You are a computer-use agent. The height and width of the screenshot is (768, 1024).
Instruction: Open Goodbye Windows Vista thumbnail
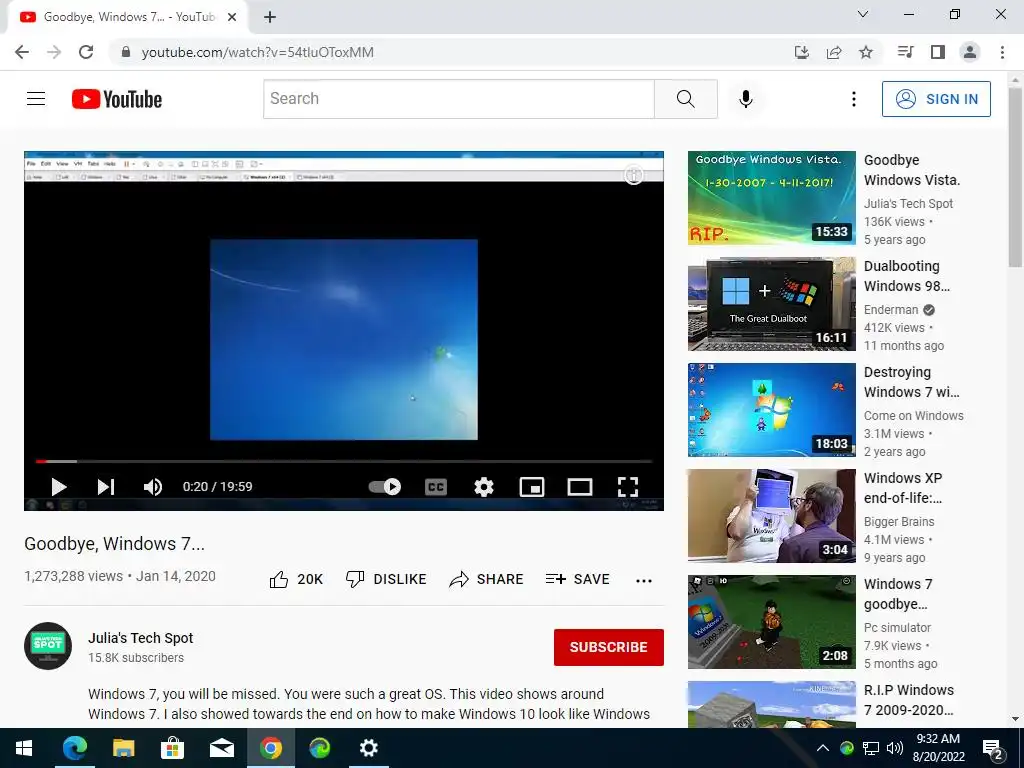coord(771,198)
